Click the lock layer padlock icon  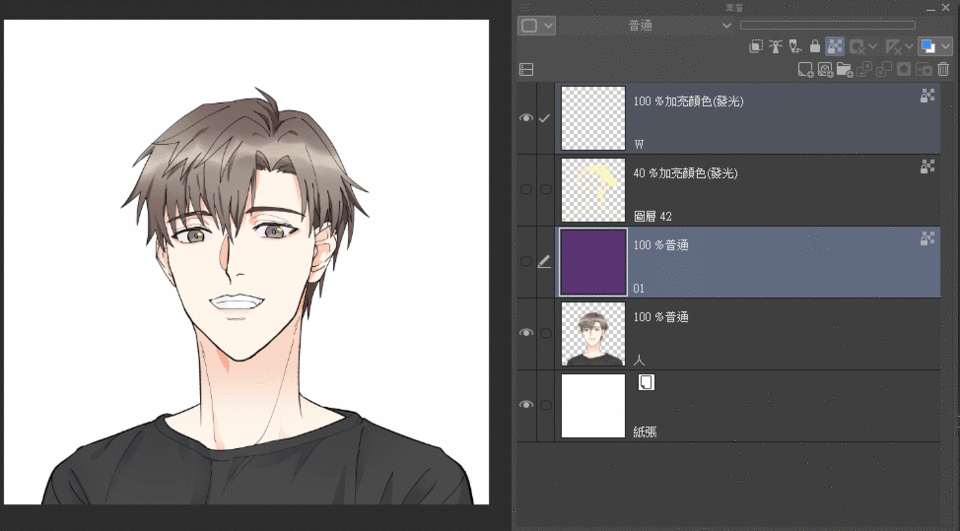click(815, 46)
